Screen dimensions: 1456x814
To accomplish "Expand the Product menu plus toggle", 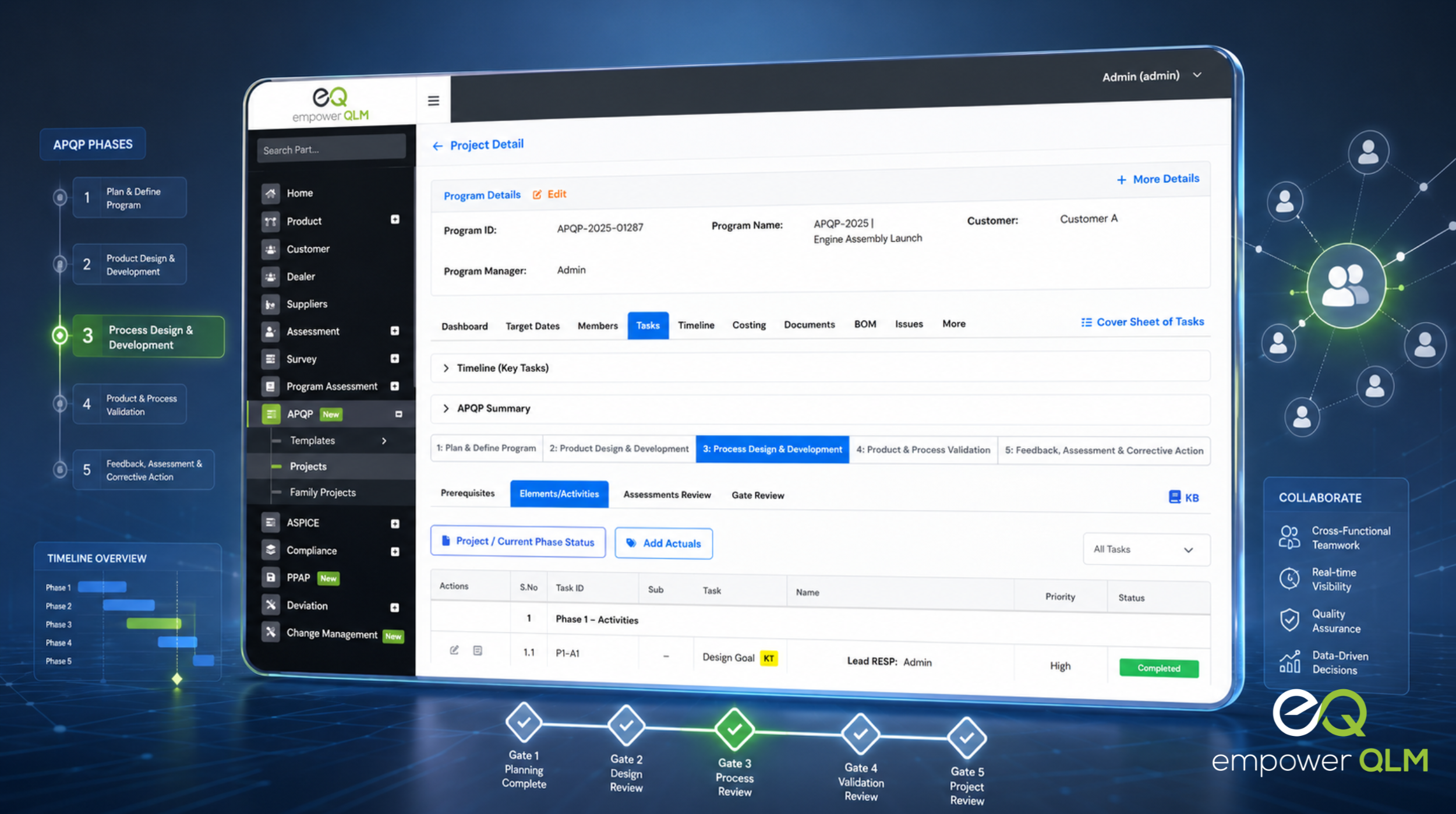I will 395,220.
